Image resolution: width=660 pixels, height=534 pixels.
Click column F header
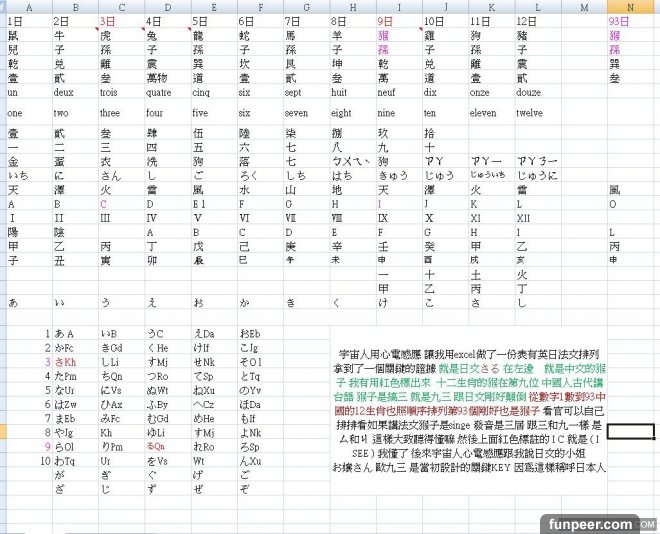[x=258, y=8]
